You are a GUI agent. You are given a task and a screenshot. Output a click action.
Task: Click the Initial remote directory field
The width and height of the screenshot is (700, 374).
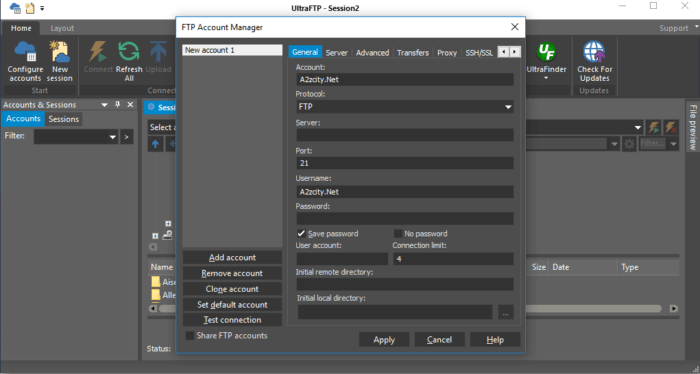click(405, 284)
